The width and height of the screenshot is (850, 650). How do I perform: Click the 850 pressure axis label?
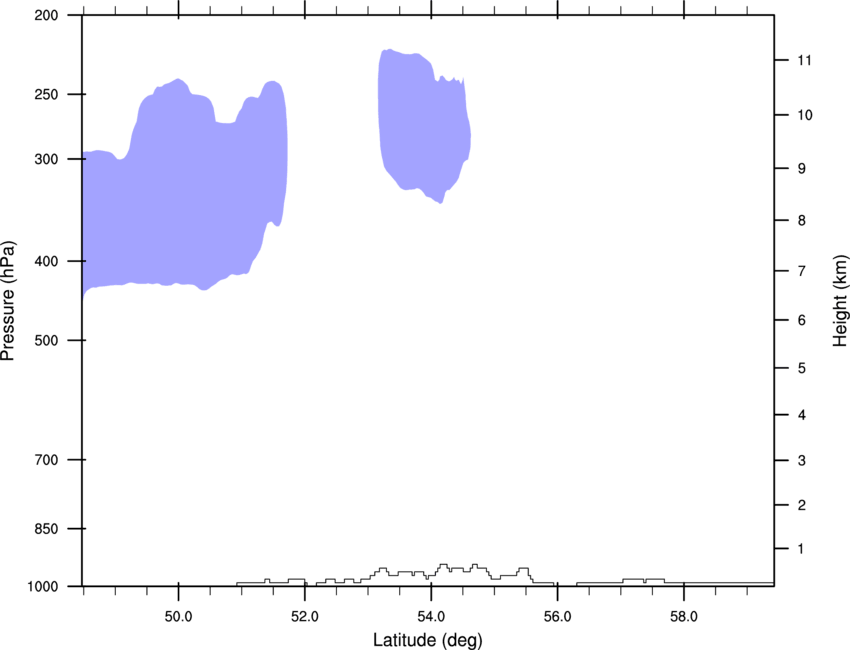46,529
